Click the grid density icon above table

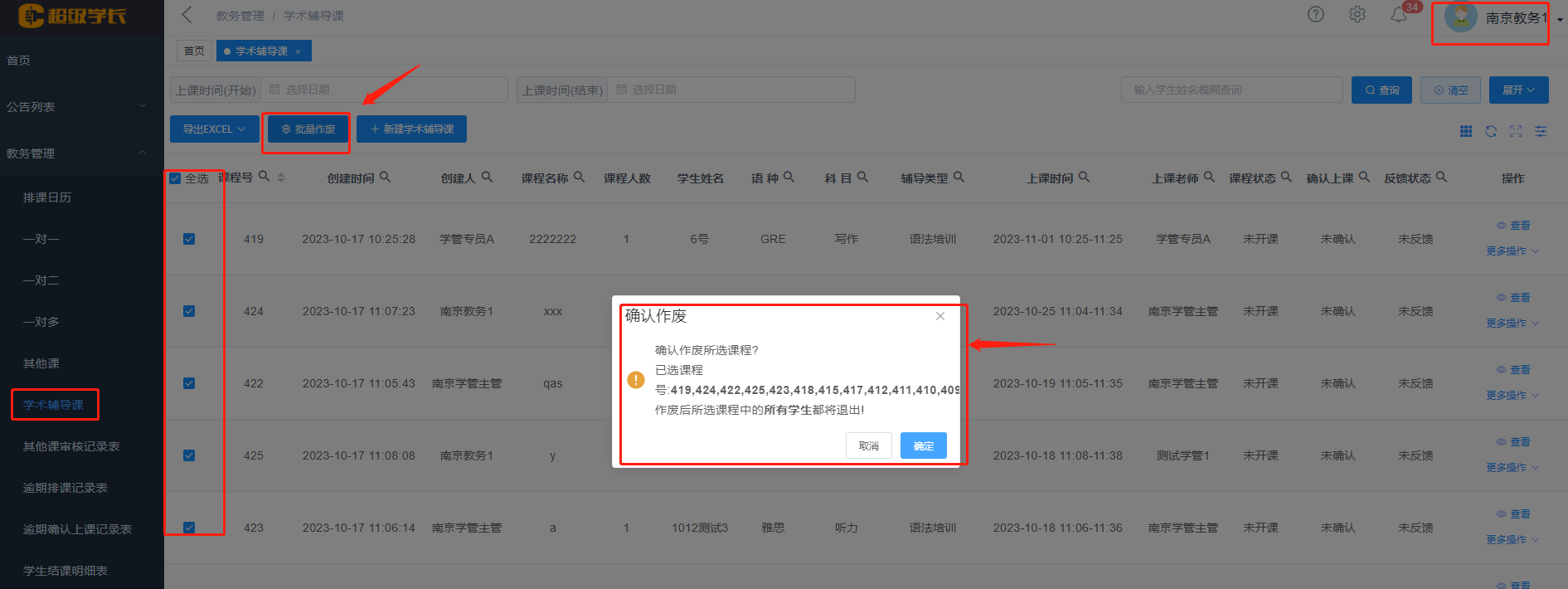[1466, 131]
